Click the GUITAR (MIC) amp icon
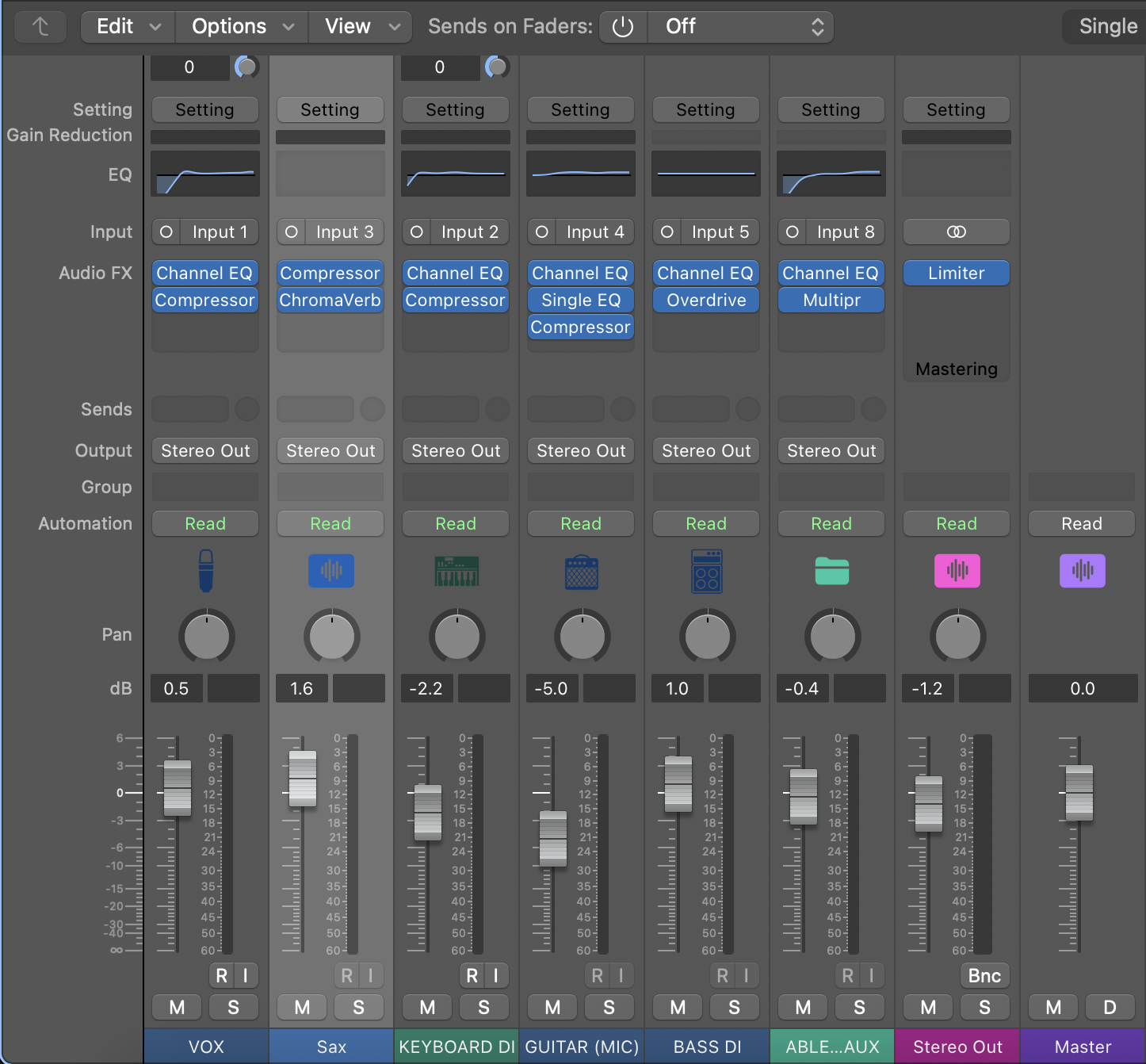The height and width of the screenshot is (1064, 1146). click(582, 572)
